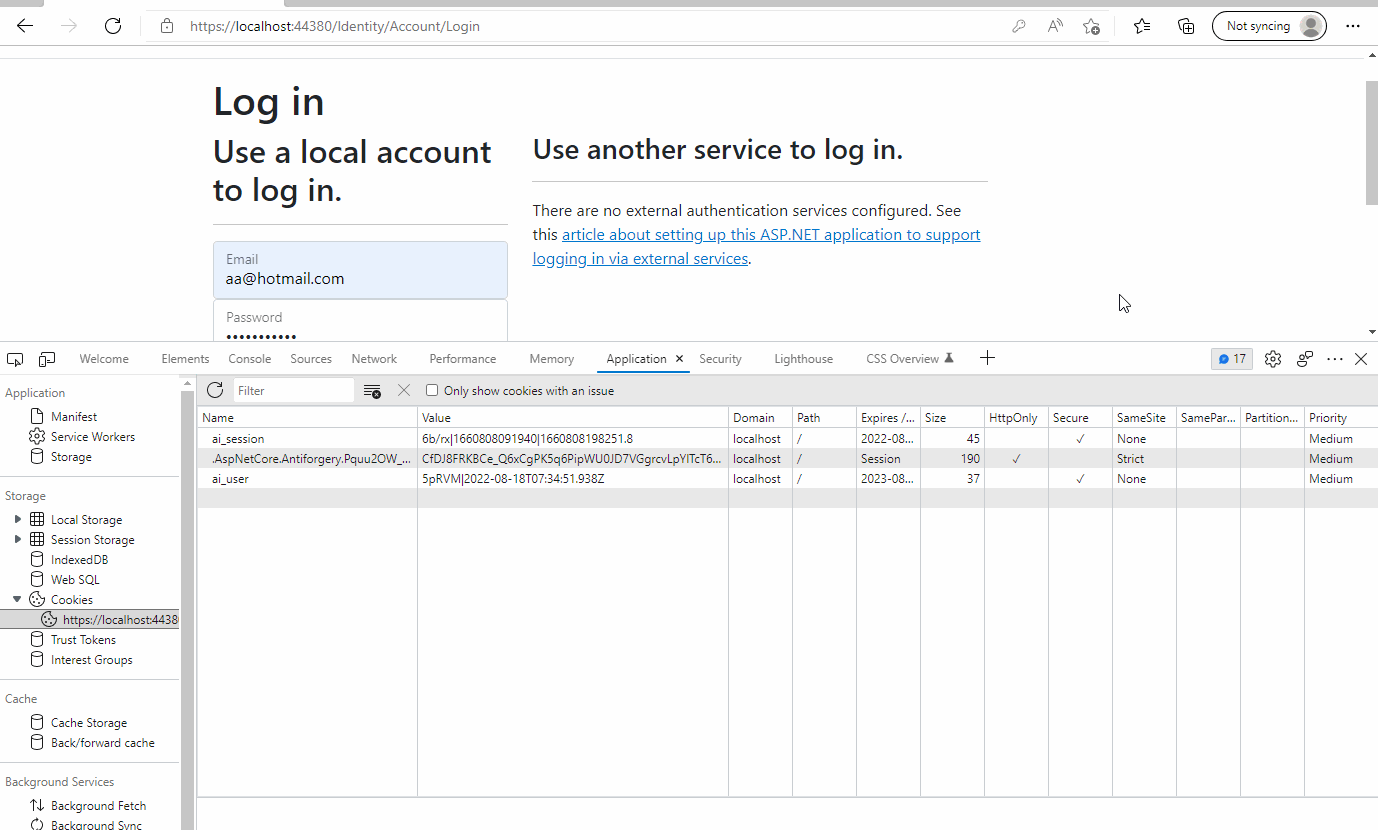This screenshot has height=830, width=1378.
Task: Activate the inspect element tool
Action: coord(14,358)
